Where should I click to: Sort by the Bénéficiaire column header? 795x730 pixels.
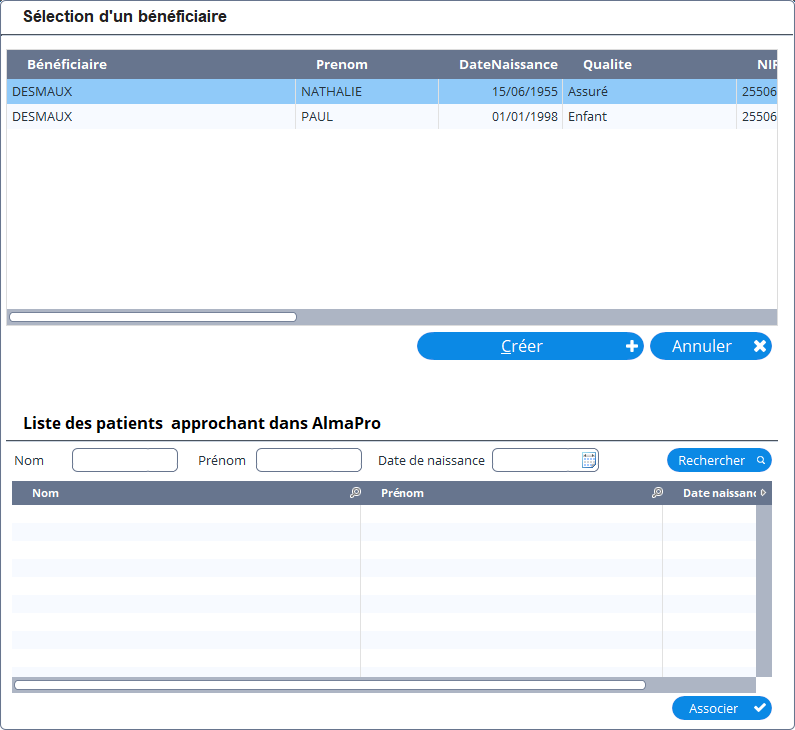point(67,65)
